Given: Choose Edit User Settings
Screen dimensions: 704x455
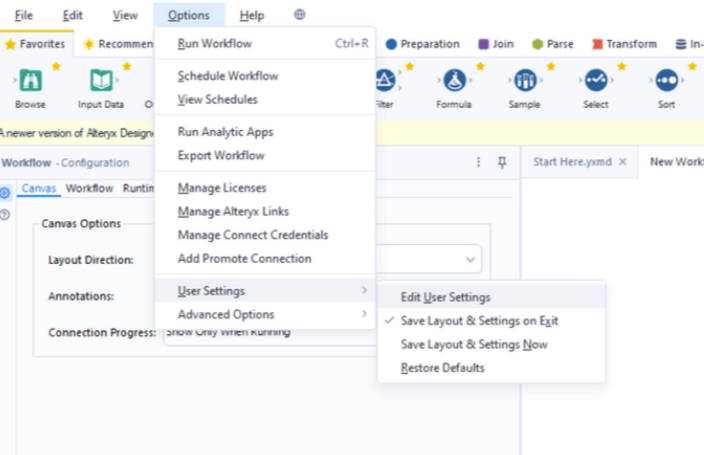Looking at the screenshot, I should (492, 297).
